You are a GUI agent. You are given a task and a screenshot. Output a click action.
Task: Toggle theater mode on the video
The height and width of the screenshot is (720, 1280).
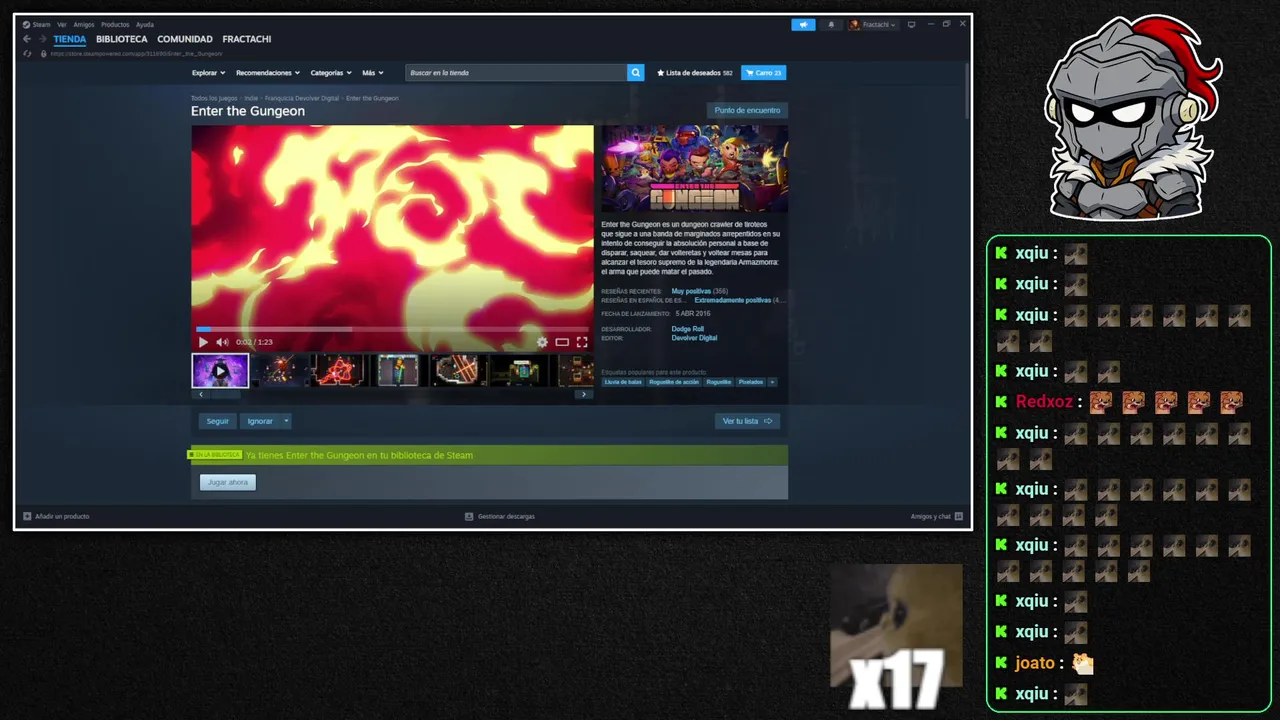point(562,342)
